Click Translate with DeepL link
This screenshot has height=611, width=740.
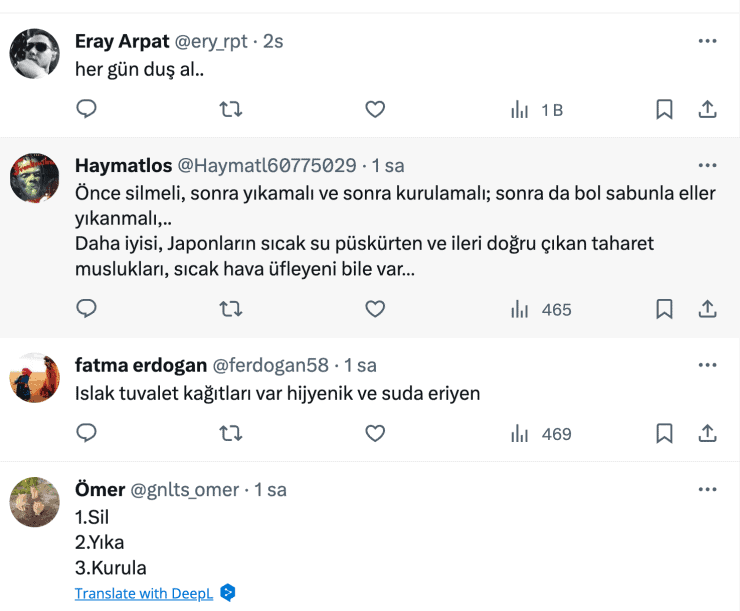point(145,593)
